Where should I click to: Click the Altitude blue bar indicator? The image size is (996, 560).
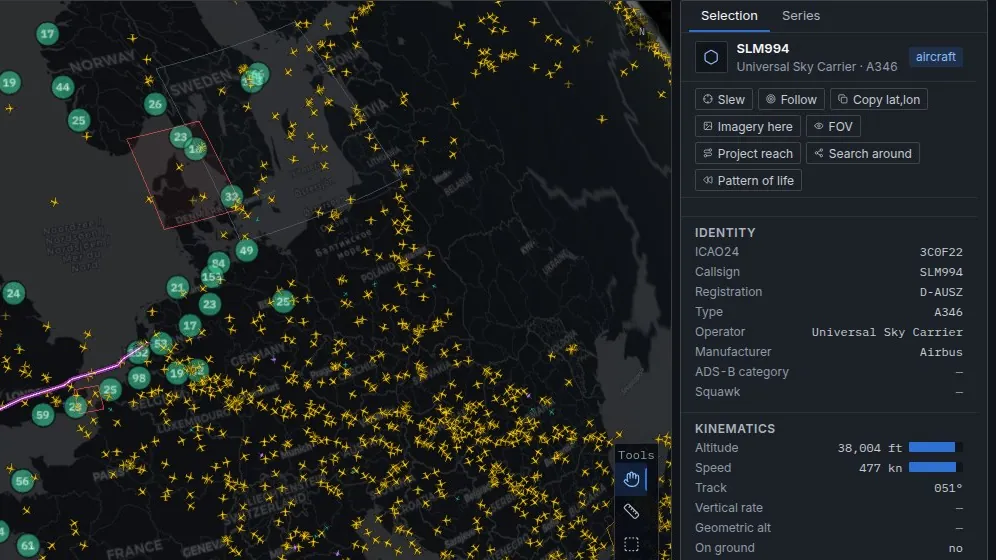pyautogui.click(x=935, y=448)
